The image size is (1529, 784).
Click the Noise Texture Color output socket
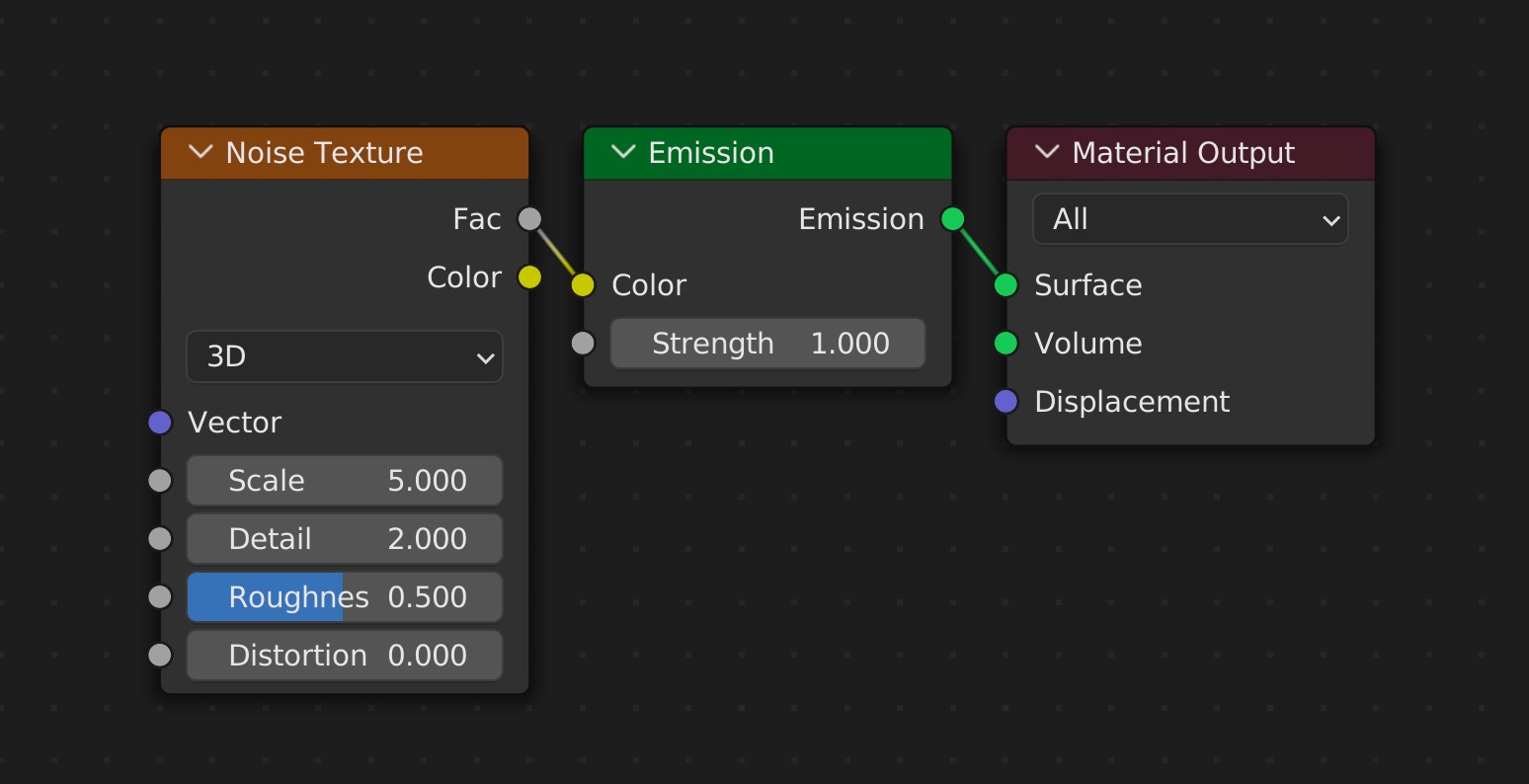coord(530,277)
